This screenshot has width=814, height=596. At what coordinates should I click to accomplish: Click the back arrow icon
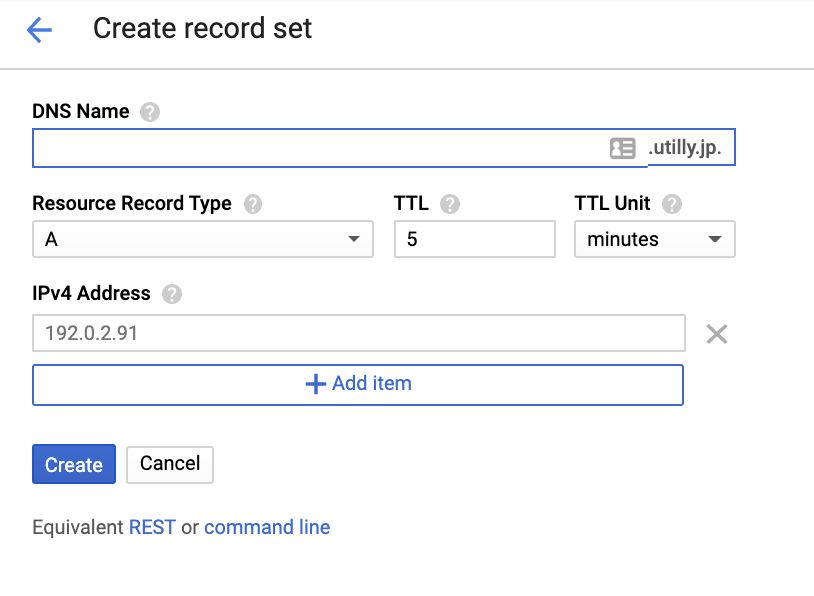click(x=39, y=30)
